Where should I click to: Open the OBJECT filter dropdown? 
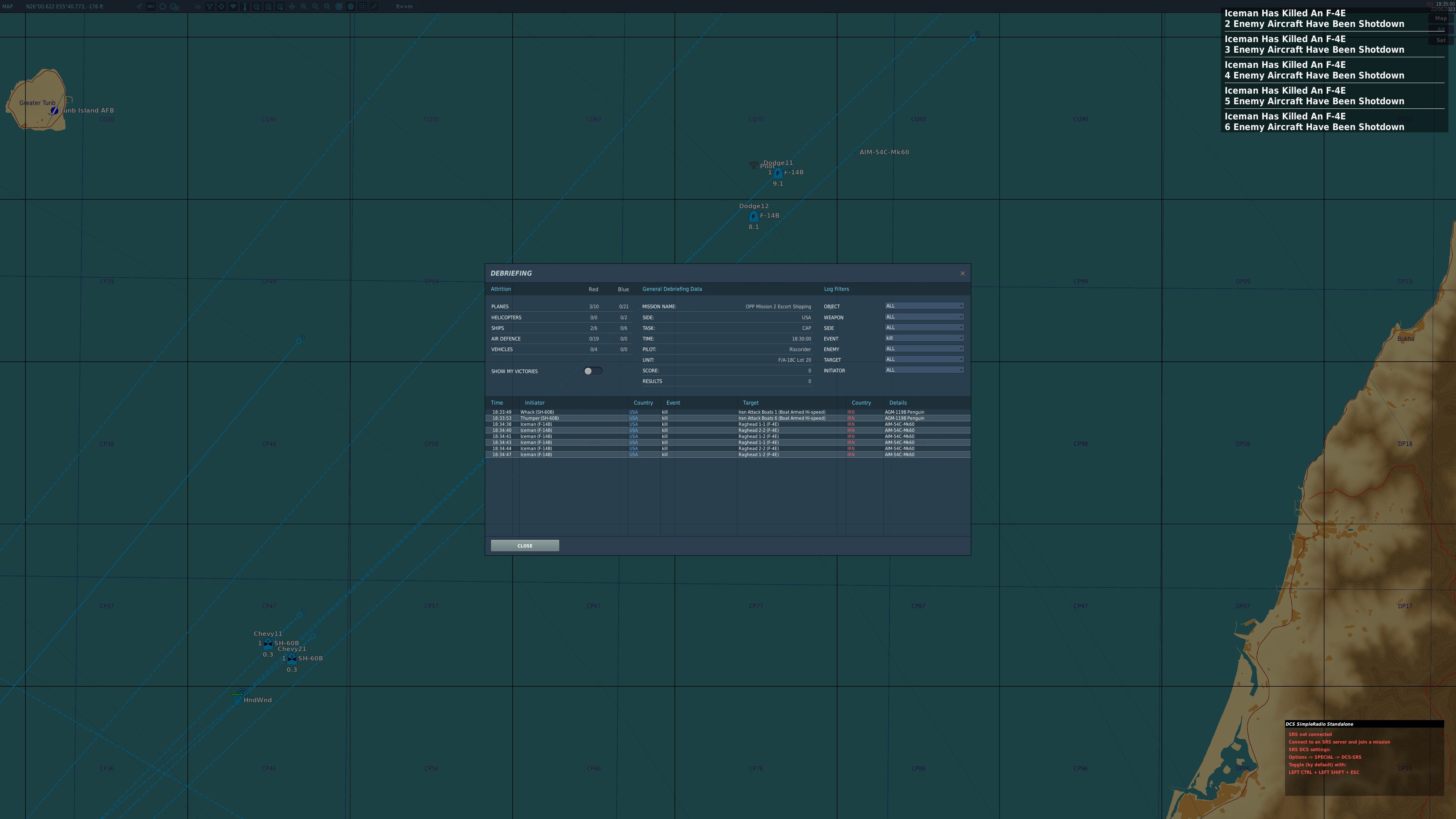click(x=924, y=306)
